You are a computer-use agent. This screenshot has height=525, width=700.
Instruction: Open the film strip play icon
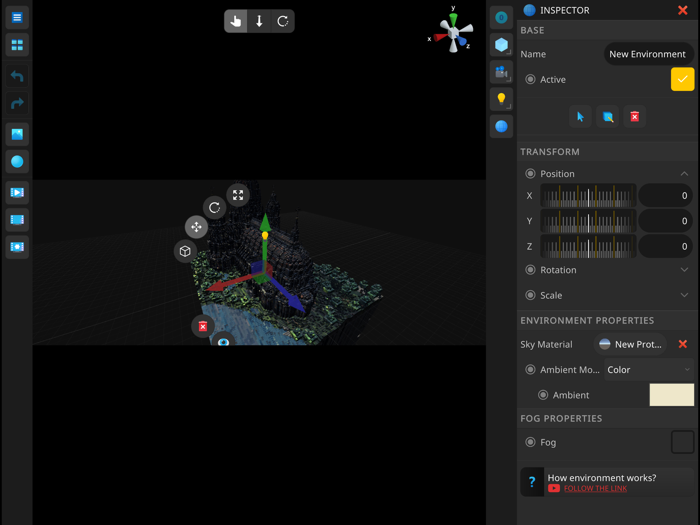[17, 193]
